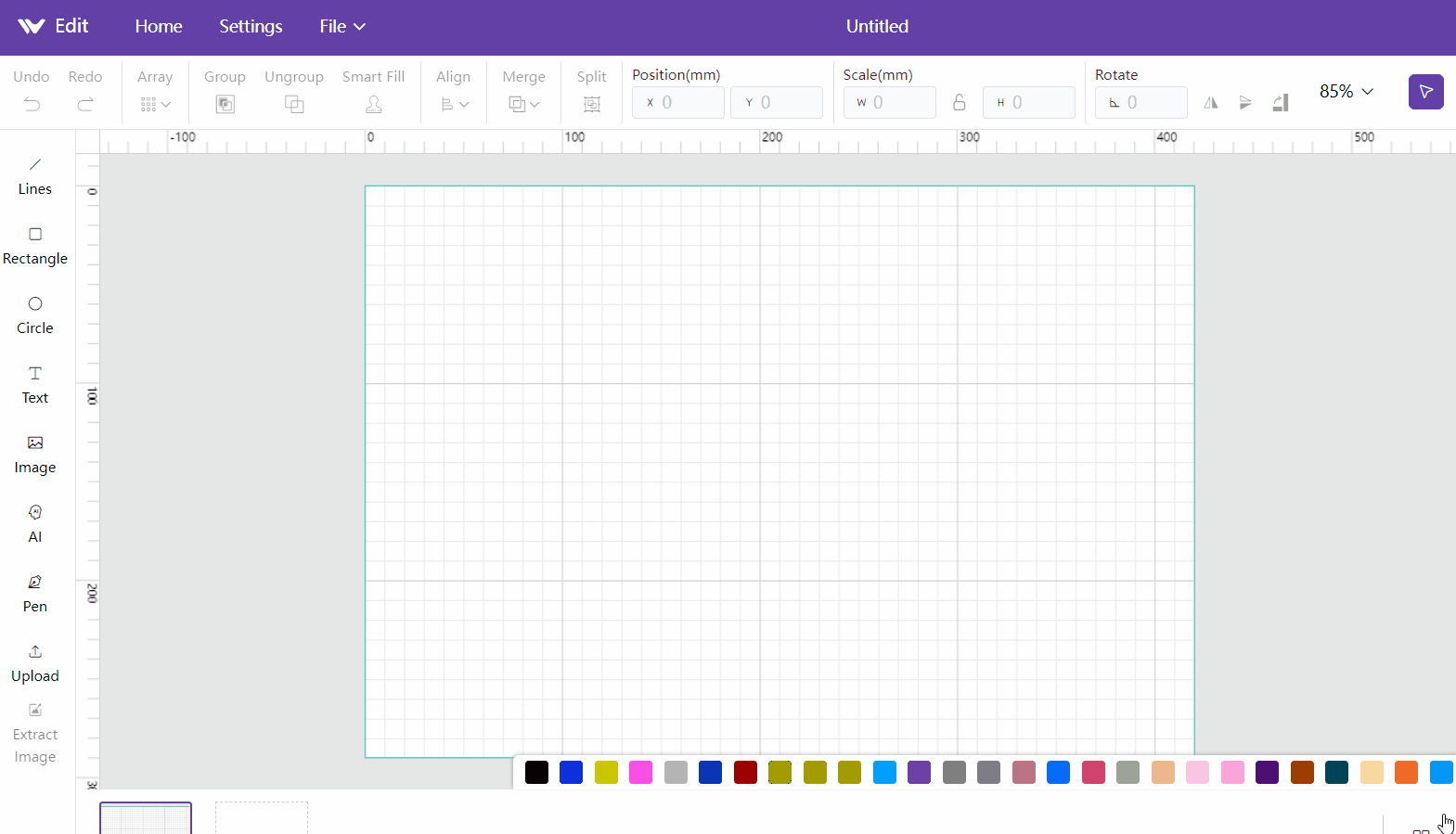This screenshot has width=1456, height=834.
Task: Choose the Text tool in sidebar
Action: pyautogui.click(x=35, y=385)
